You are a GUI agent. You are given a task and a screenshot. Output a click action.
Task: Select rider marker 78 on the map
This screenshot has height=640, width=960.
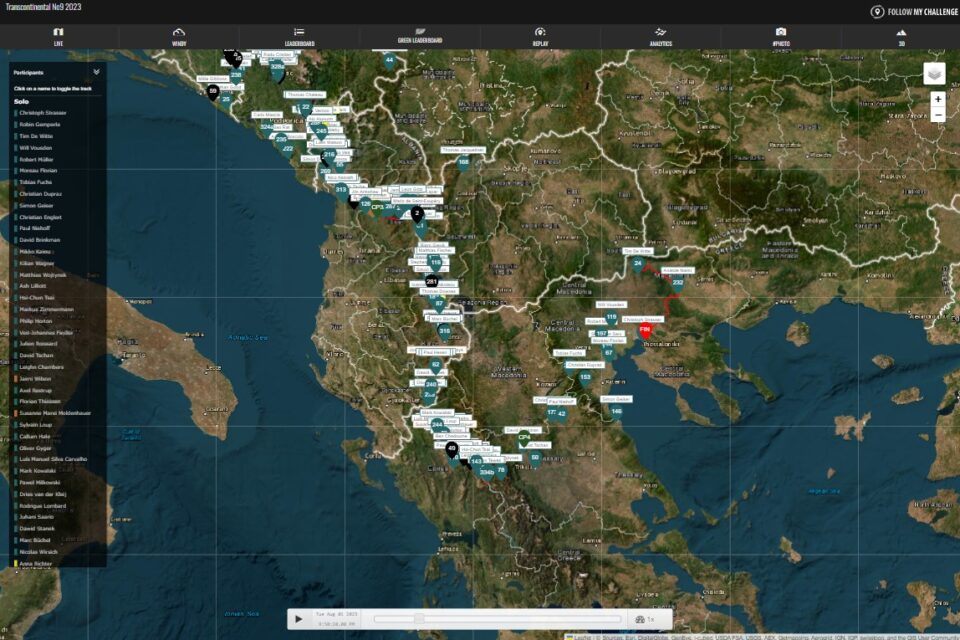point(501,470)
